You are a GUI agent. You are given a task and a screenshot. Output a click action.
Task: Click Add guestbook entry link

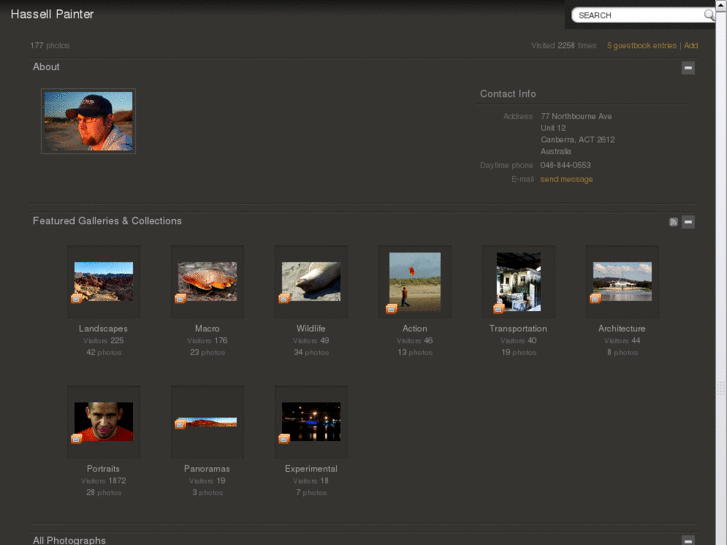tap(691, 45)
